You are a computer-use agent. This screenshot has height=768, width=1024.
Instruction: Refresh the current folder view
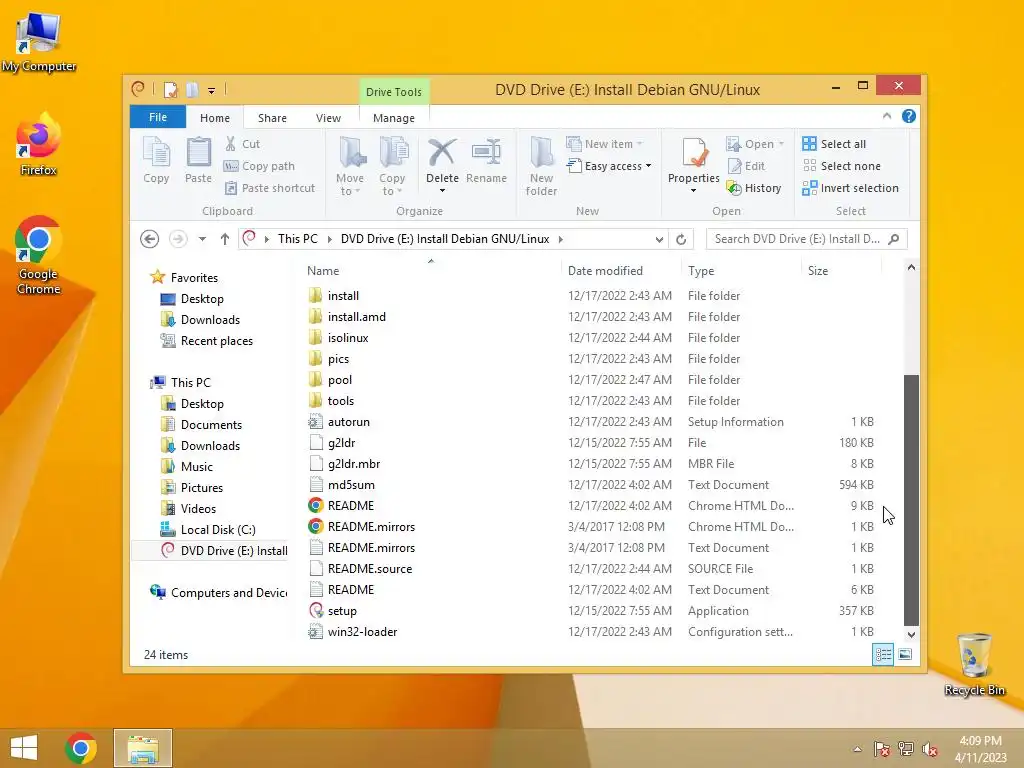(x=681, y=239)
